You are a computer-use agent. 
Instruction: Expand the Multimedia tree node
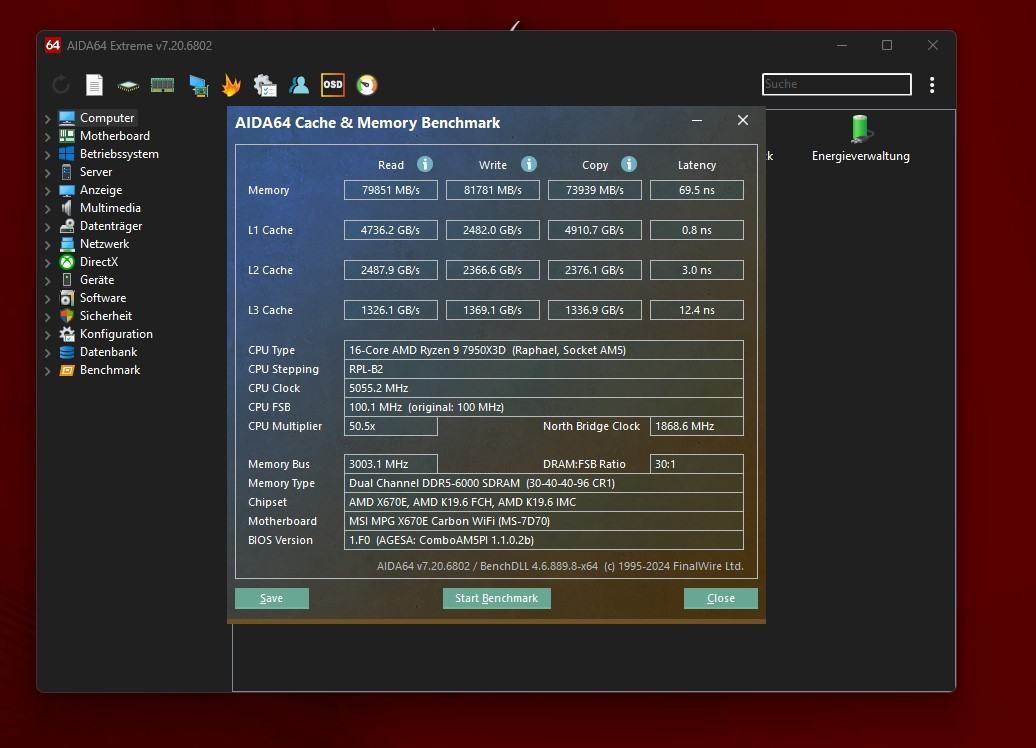pyautogui.click(x=48, y=209)
